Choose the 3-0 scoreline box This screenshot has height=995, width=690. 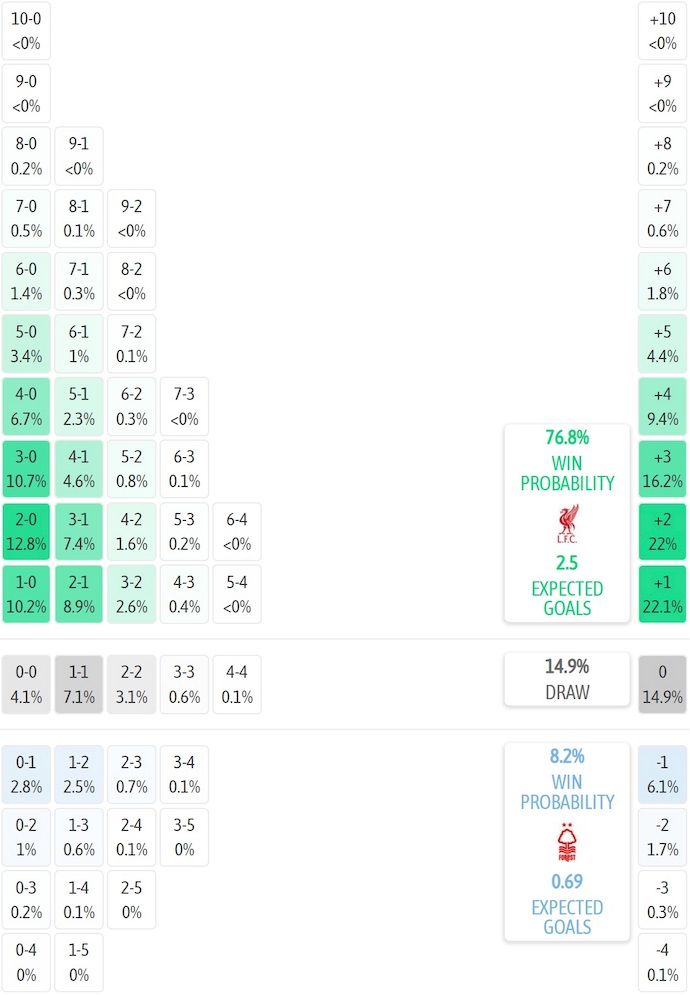(x=26, y=469)
